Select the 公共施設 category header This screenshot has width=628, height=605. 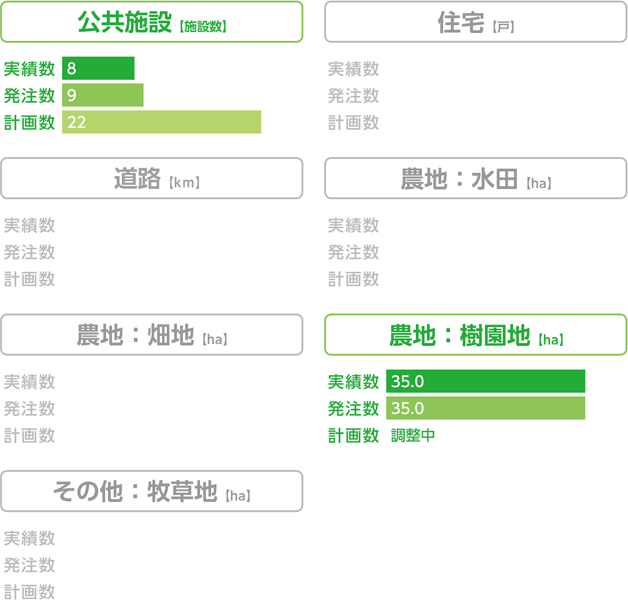pyautogui.click(x=152, y=22)
